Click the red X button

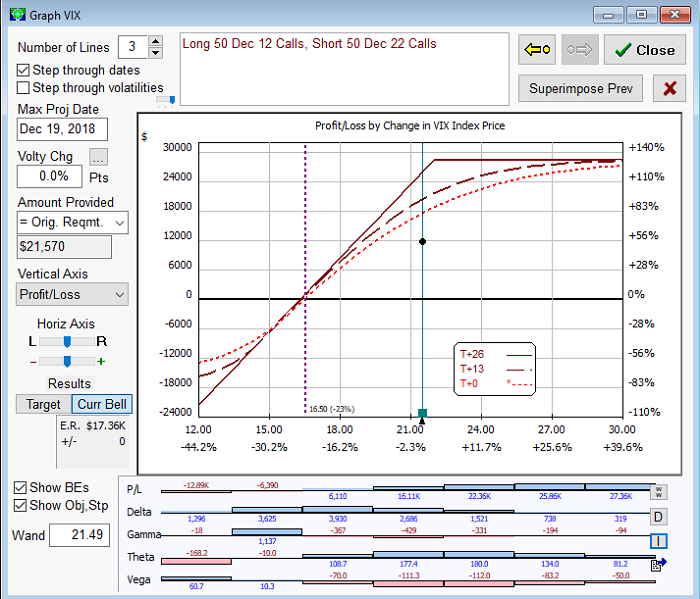coord(669,88)
